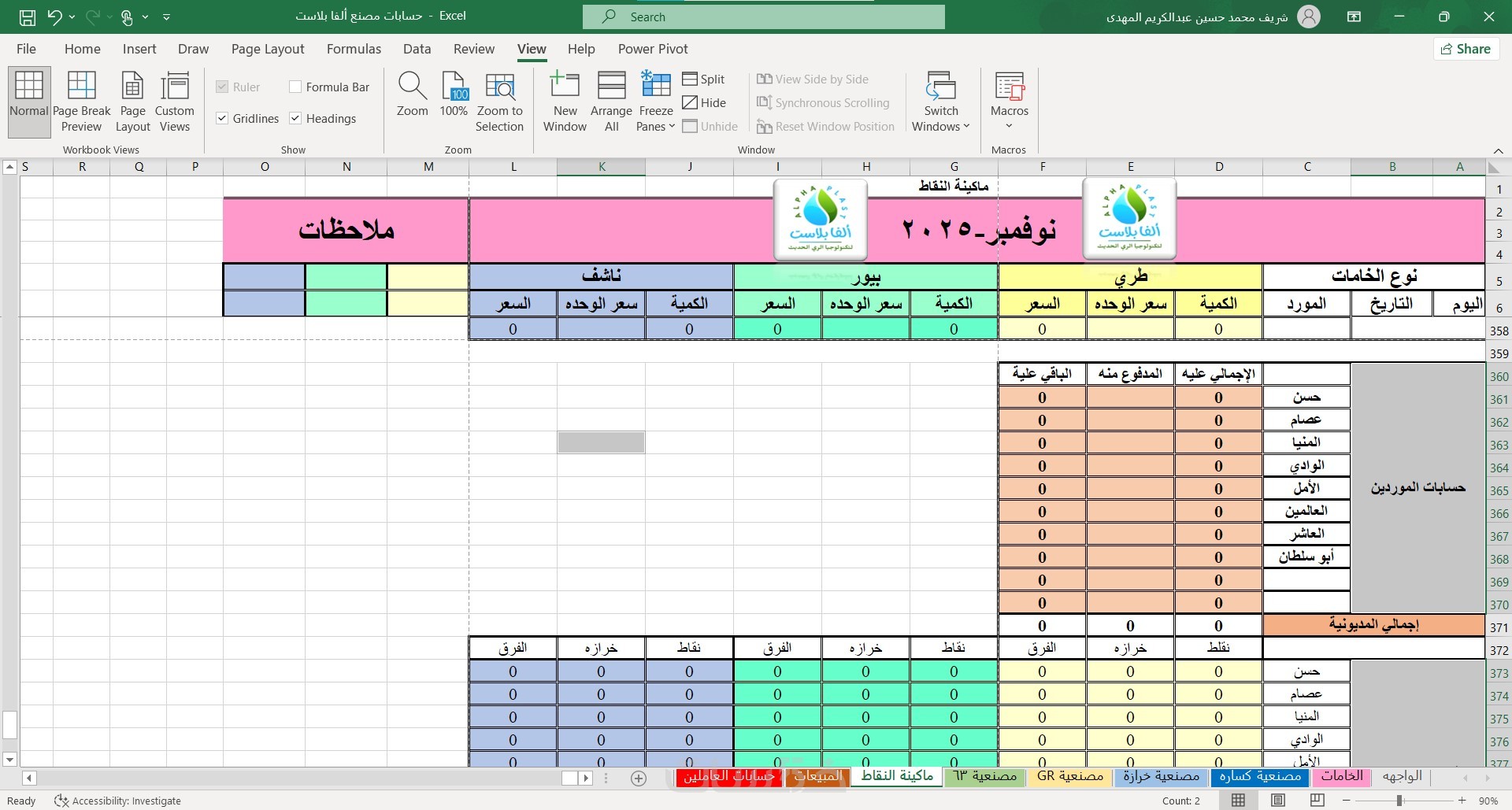Open the حسابات العاملين sheet tab

tap(729, 776)
